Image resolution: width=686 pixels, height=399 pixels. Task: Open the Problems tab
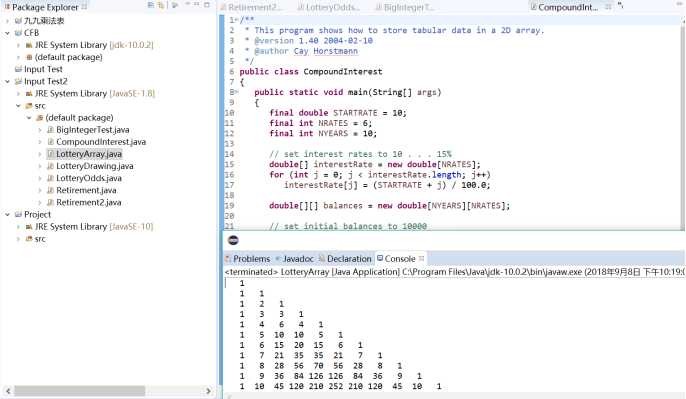[252, 259]
